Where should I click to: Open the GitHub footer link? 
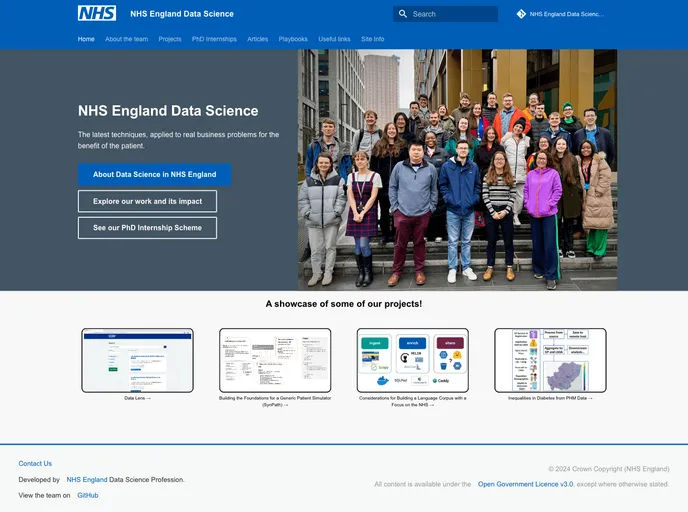pyautogui.click(x=88, y=496)
